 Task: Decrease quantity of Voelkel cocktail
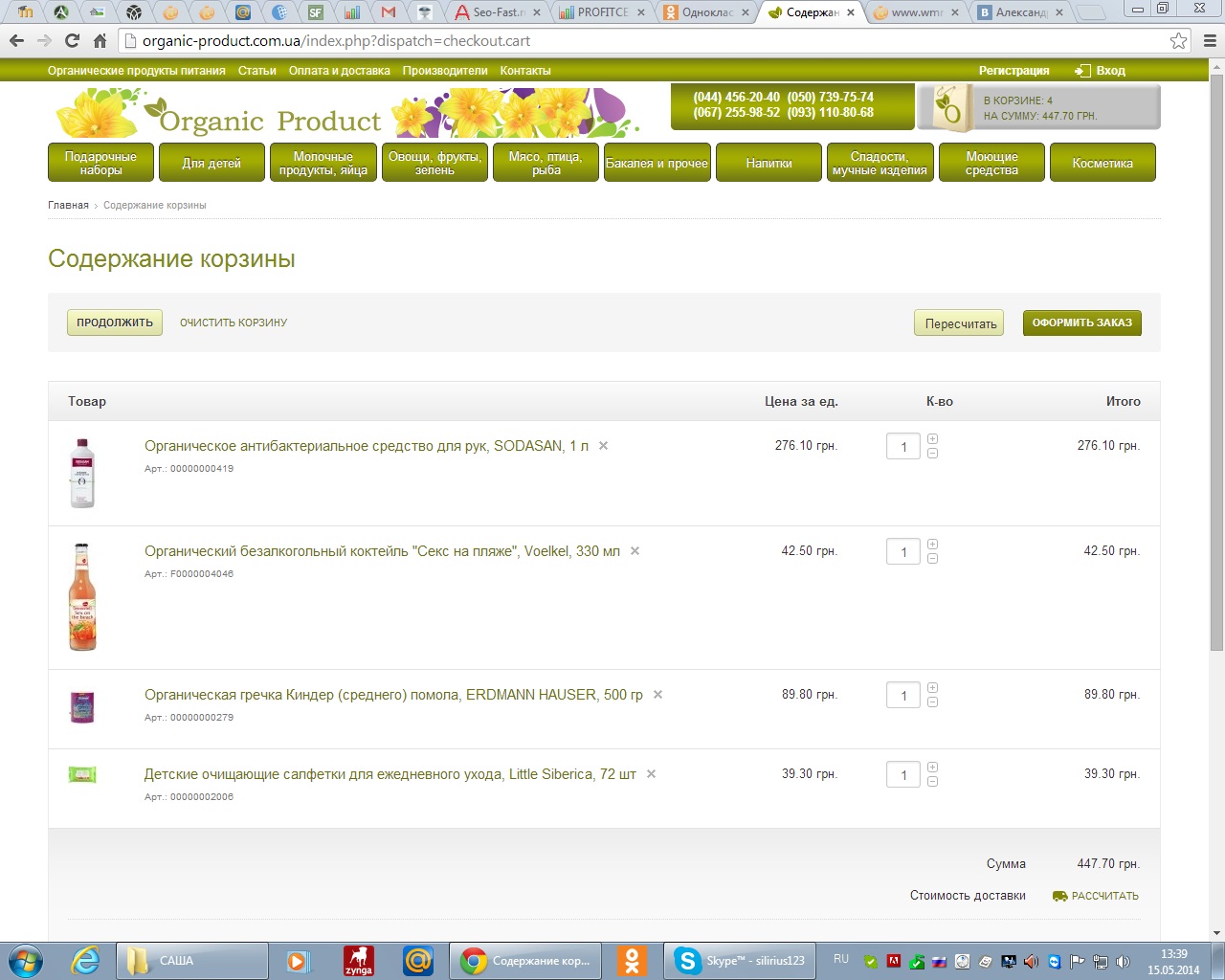(x=932, y=558)
